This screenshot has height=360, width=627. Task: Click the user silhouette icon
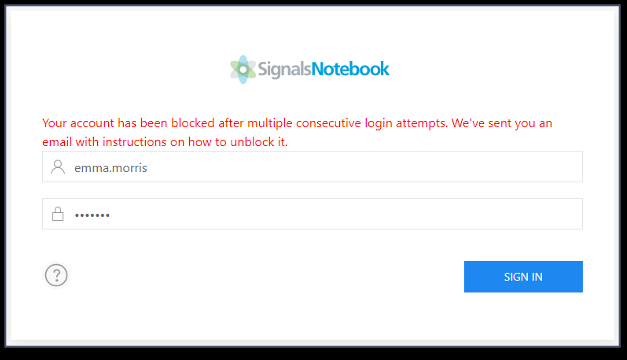coord(58,167)
